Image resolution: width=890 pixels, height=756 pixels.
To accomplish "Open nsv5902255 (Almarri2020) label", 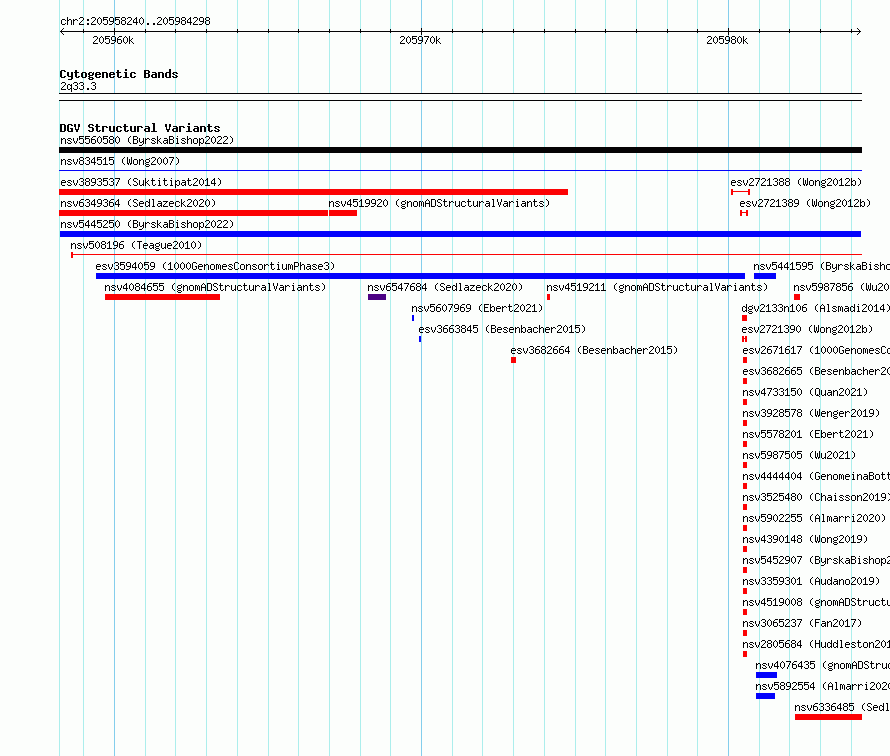I will tap(814, 518).
